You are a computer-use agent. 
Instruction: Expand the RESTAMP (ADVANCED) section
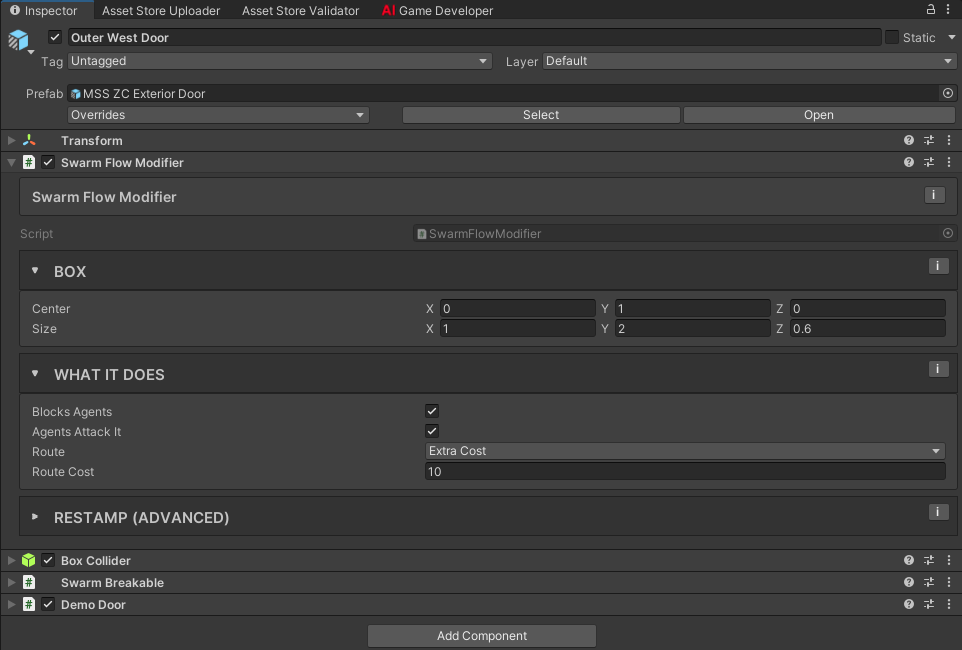(35, 517)
